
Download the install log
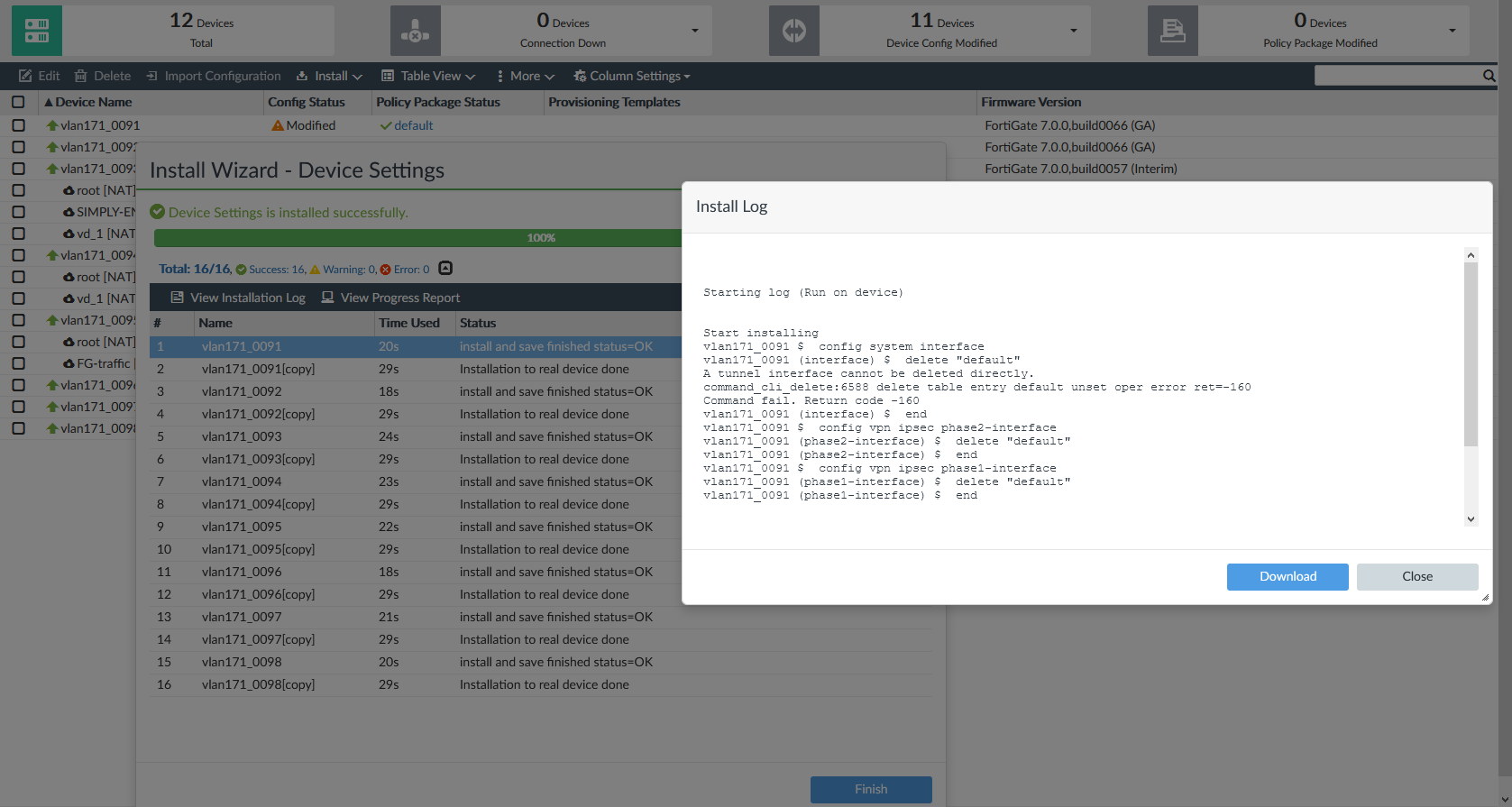pos(1287,577)
